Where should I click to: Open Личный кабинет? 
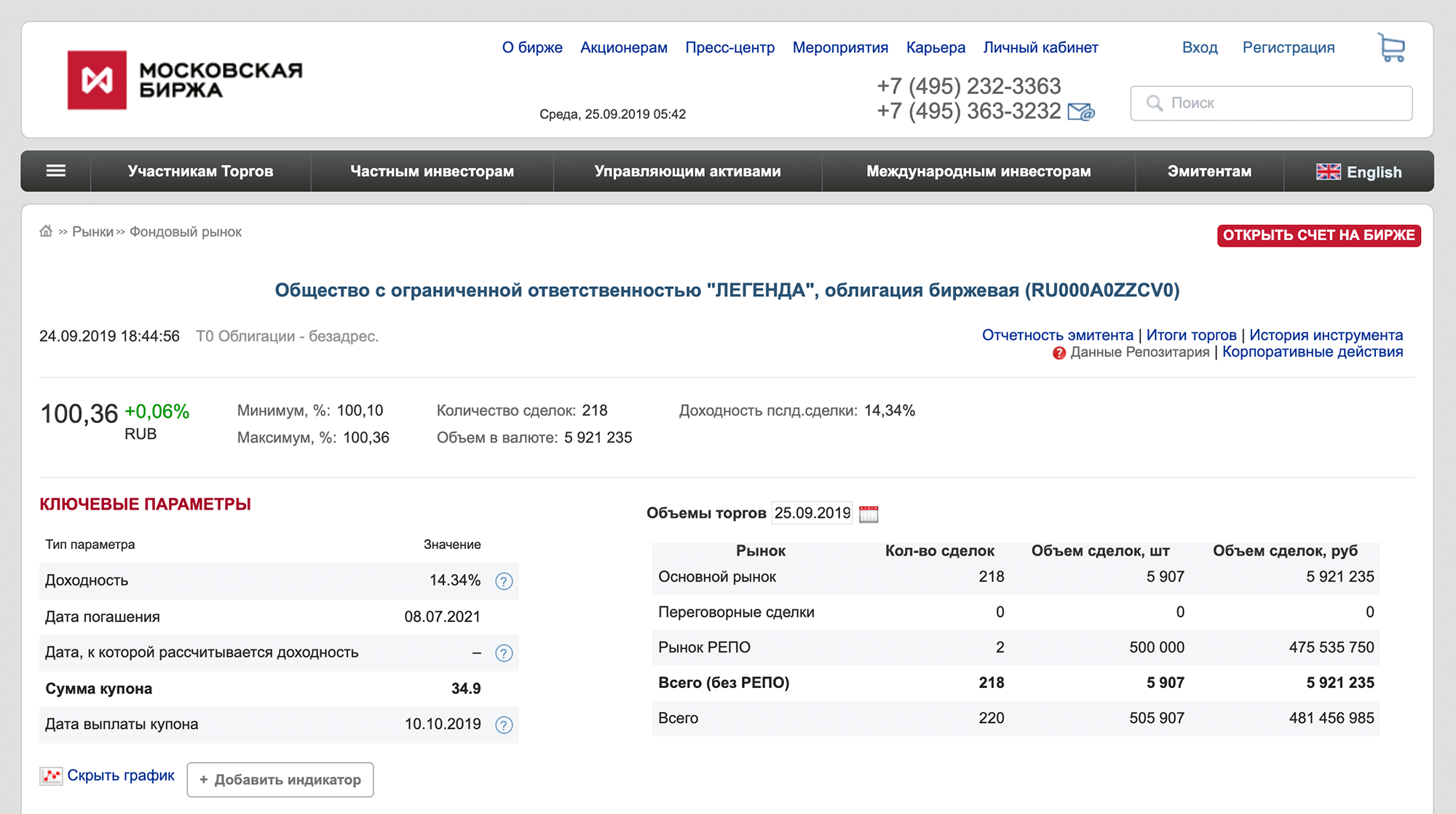[1040, 47]
